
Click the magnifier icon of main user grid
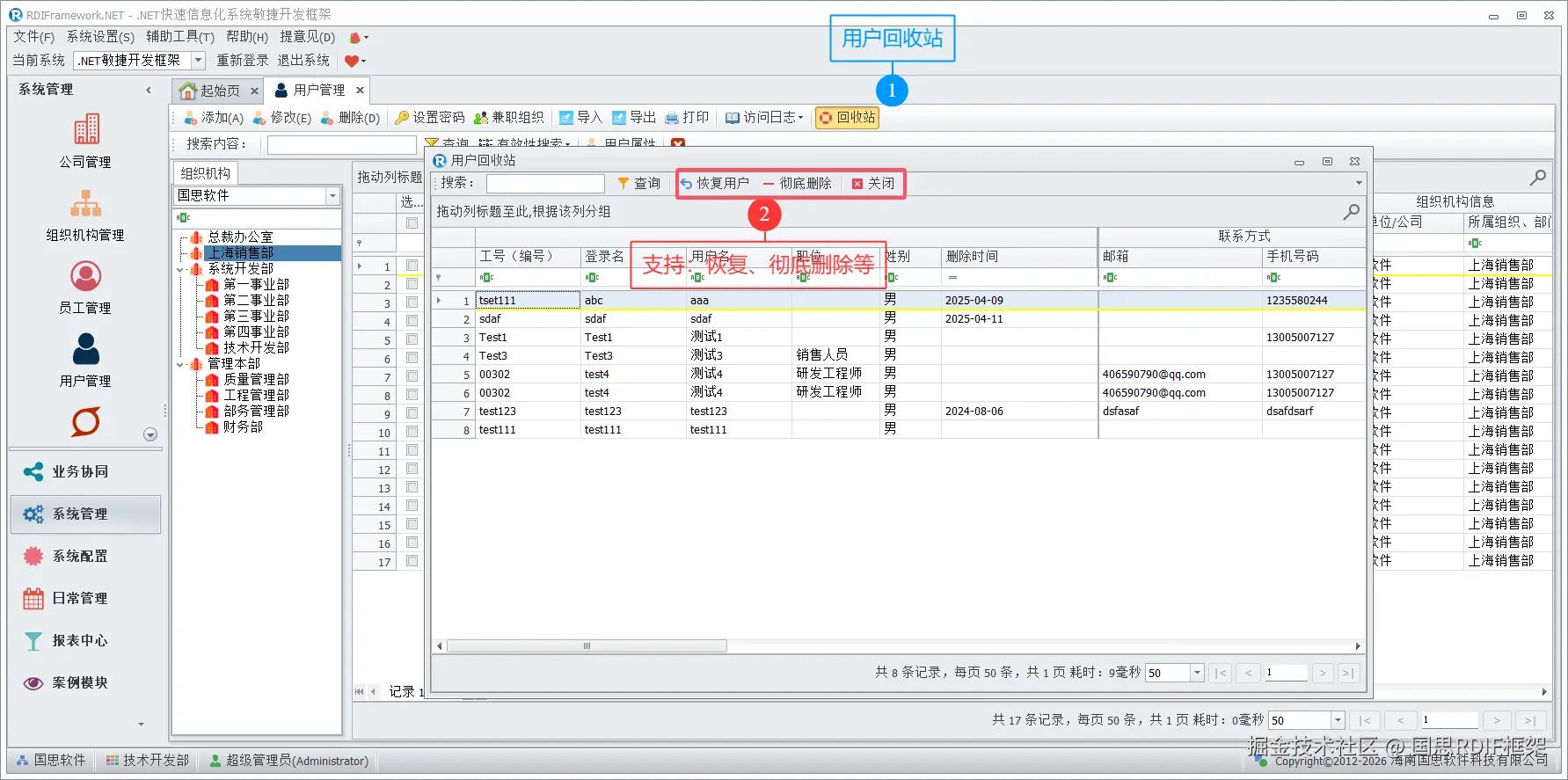pyautogui.click(x=1537, y=178)
